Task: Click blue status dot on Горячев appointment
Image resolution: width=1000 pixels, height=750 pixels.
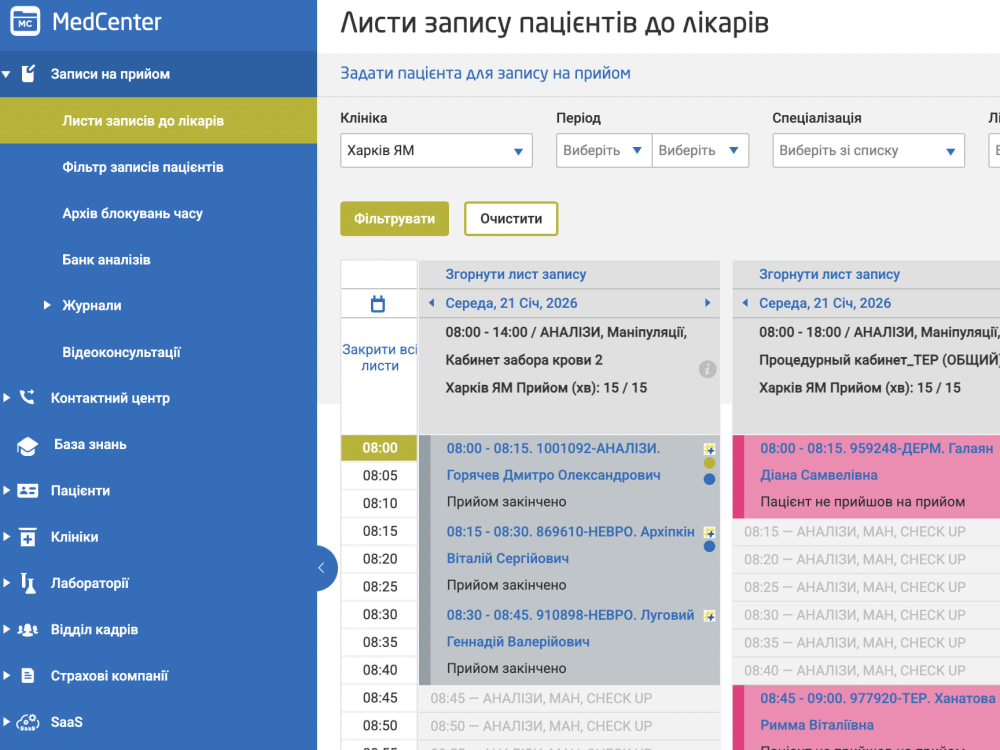Action: 709,479
